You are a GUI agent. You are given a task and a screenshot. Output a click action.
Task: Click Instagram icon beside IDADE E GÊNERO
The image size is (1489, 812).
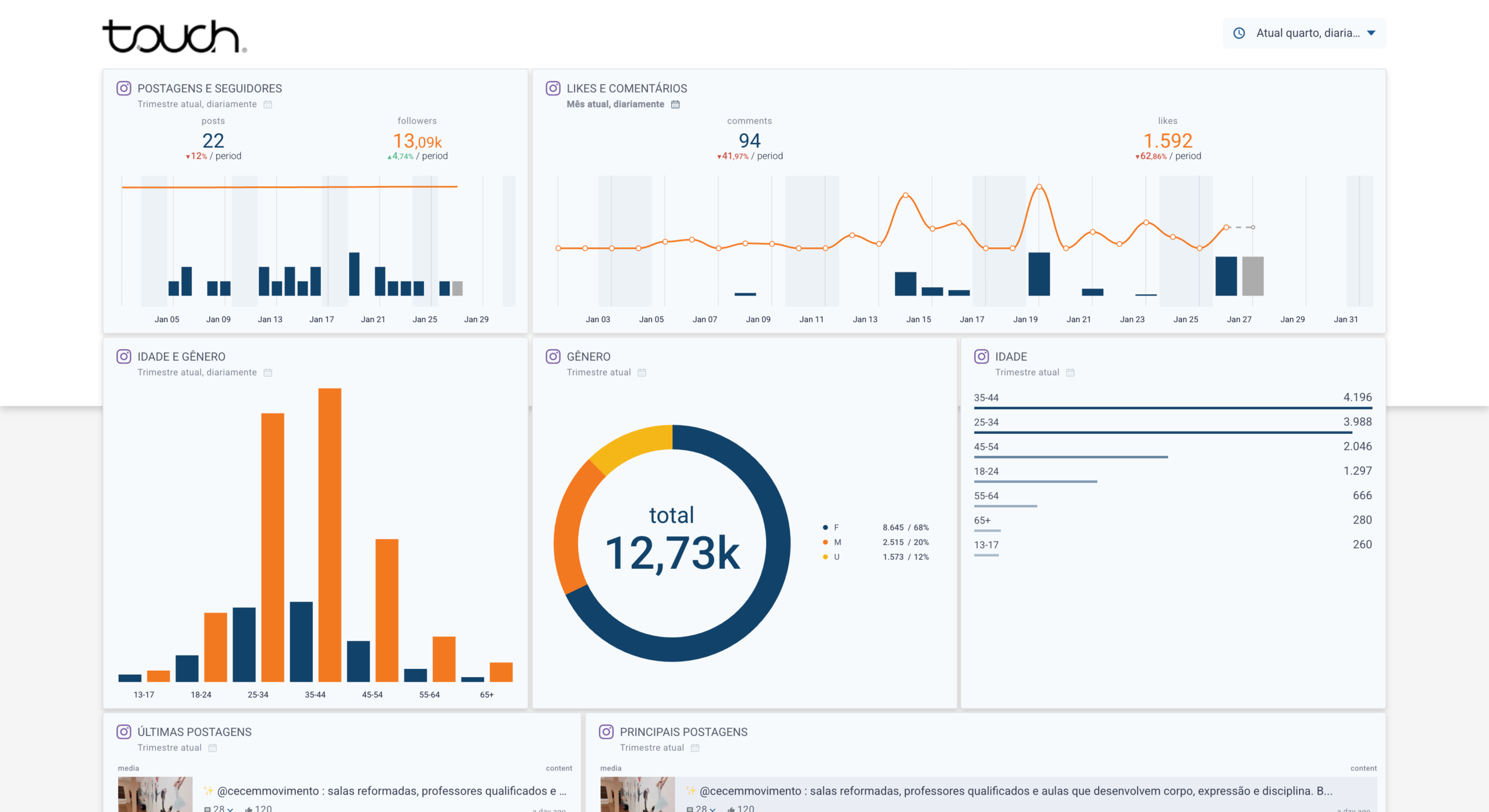coord(124,357)
